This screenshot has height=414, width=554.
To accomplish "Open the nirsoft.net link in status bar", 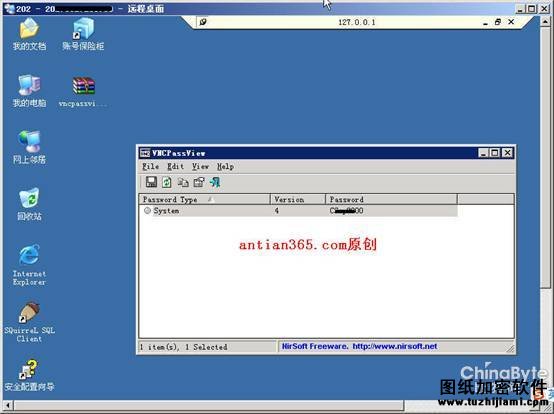I will click(x=395, y=347).
